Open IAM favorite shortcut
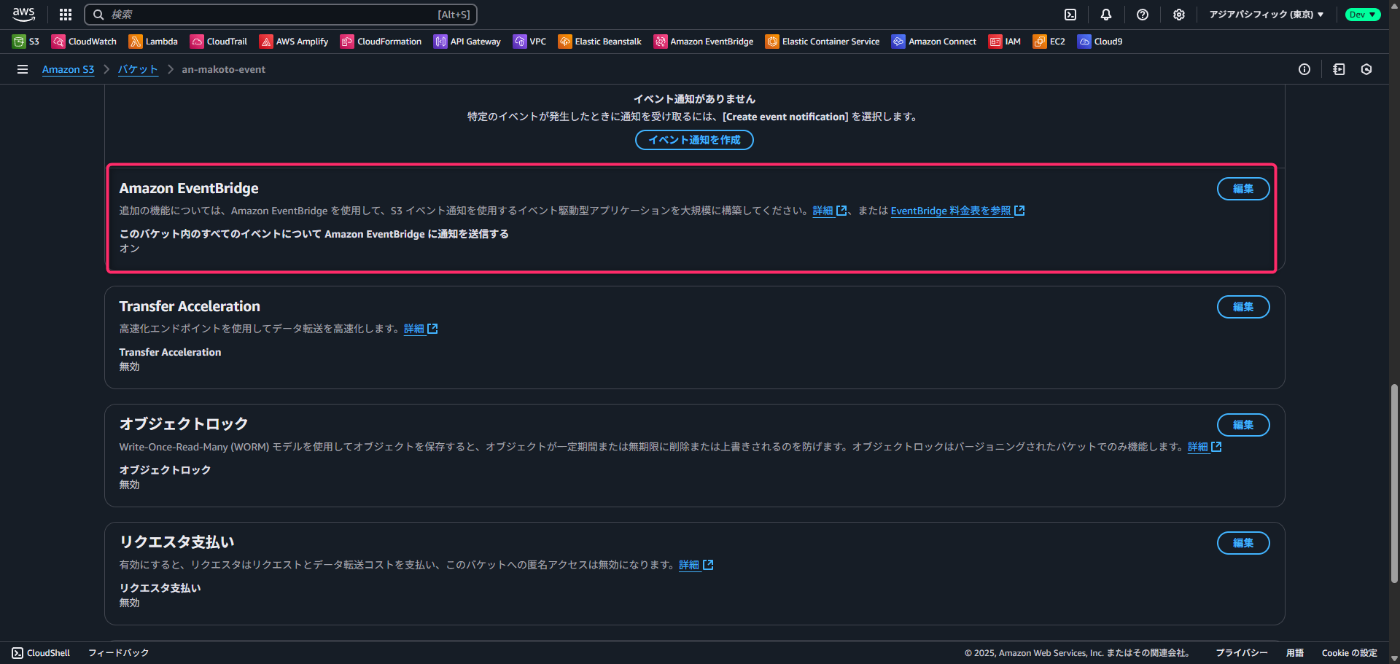The image size is (1400, 664). (1005, 42)
